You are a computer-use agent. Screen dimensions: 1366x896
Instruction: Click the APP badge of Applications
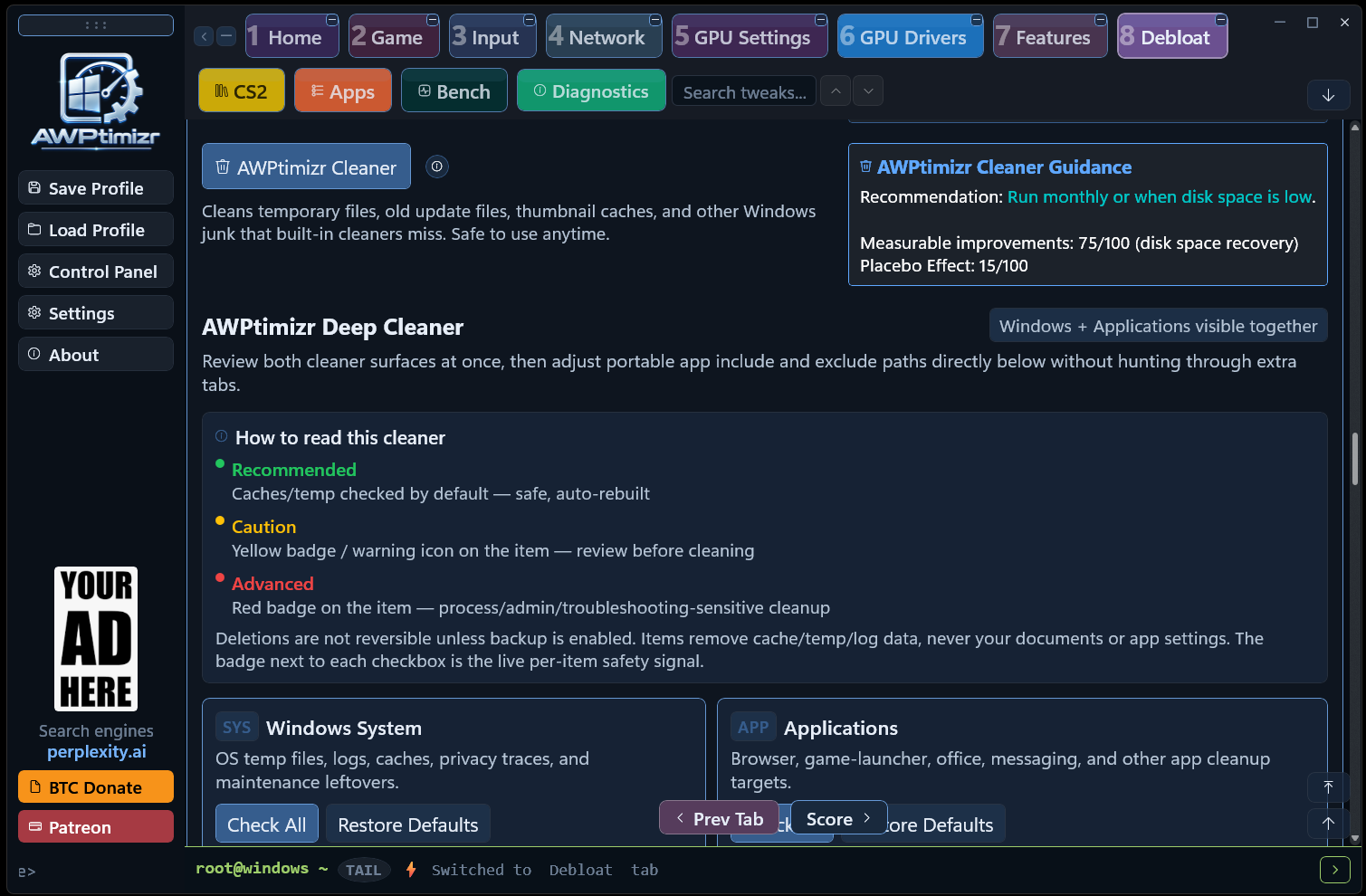pos(753,728)
